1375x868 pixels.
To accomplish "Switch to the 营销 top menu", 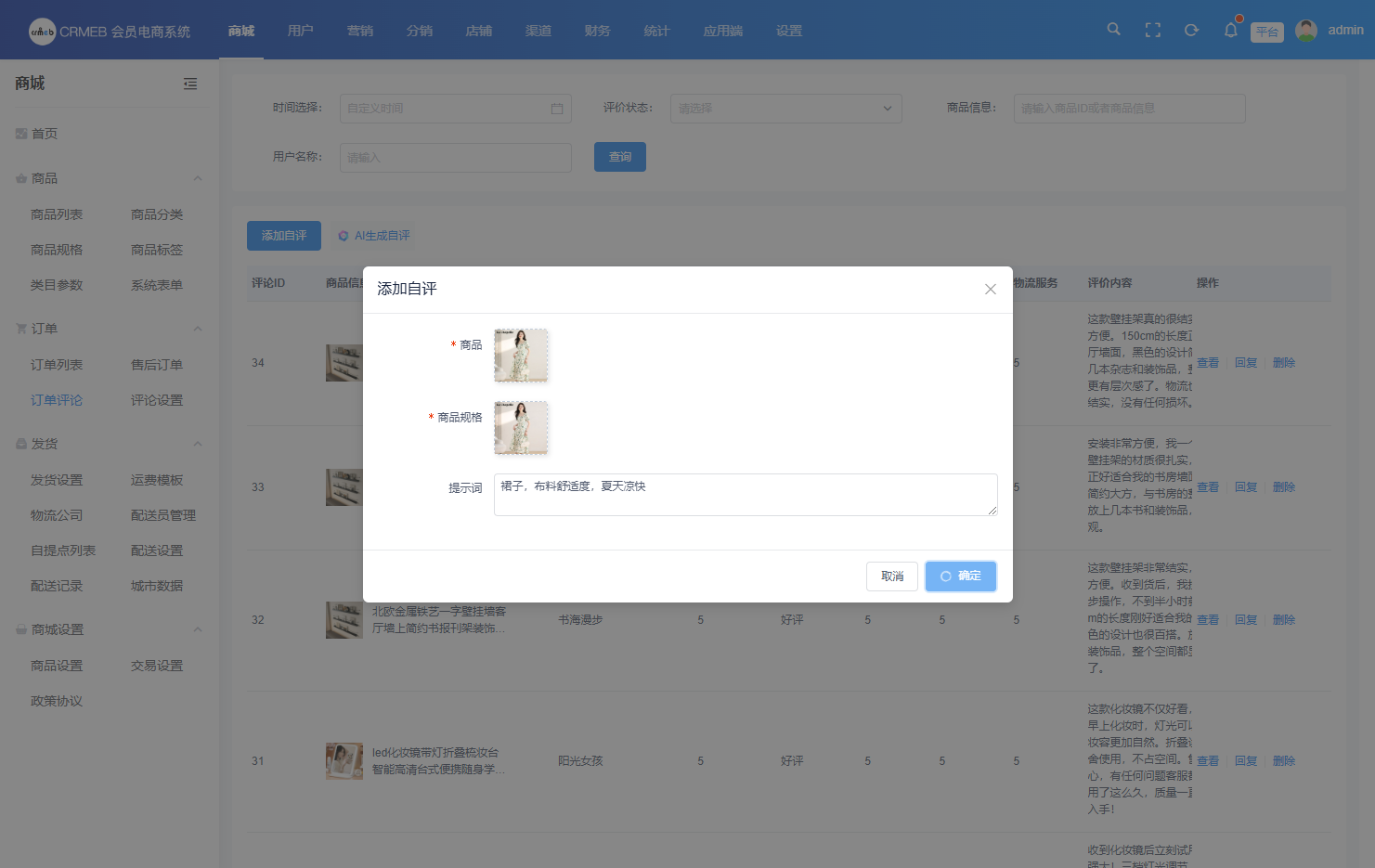I will [x=359, y=31].
